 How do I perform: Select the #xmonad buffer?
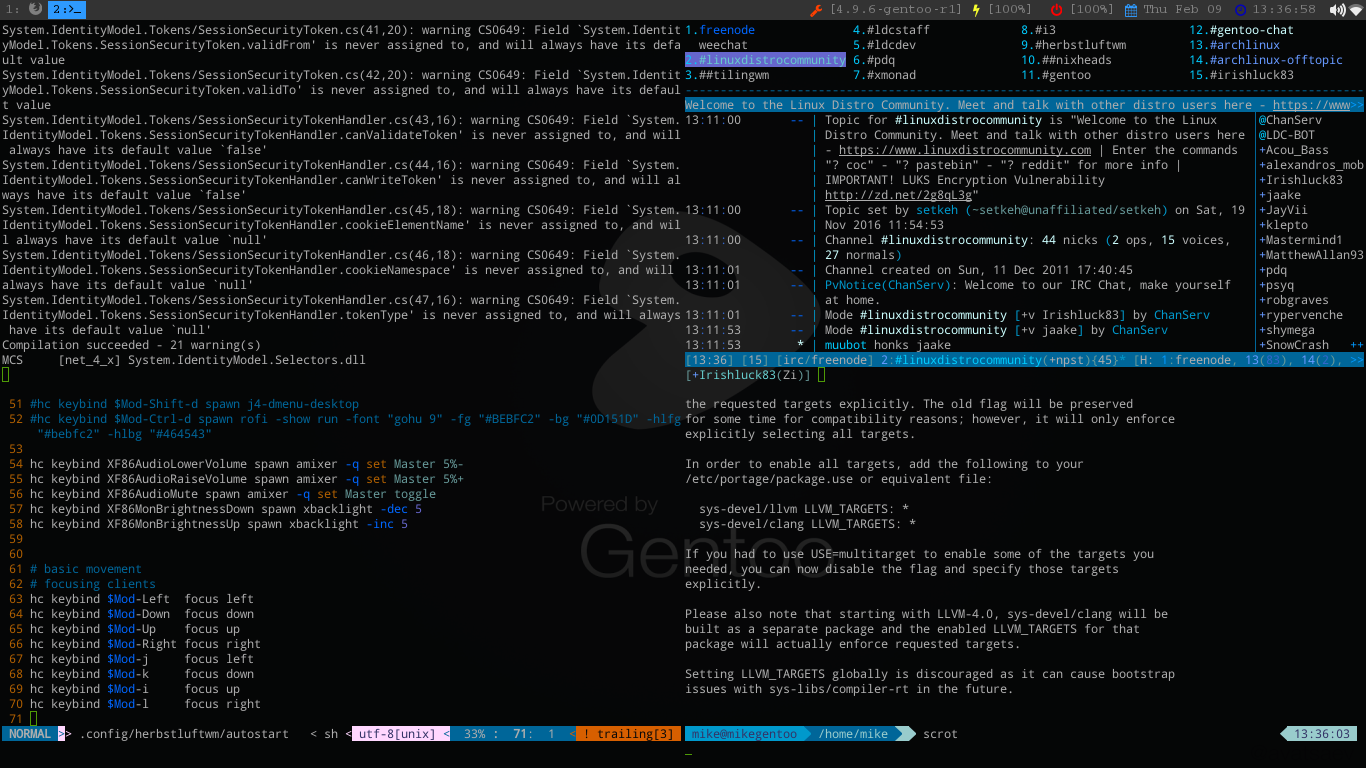point(884,75)
